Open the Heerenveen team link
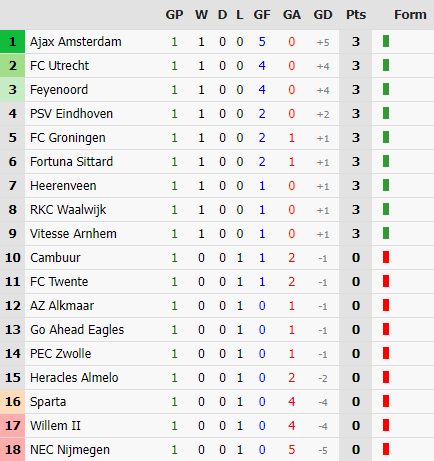The width and height of the screenshot is (434, 461). (x=63, y=186)
